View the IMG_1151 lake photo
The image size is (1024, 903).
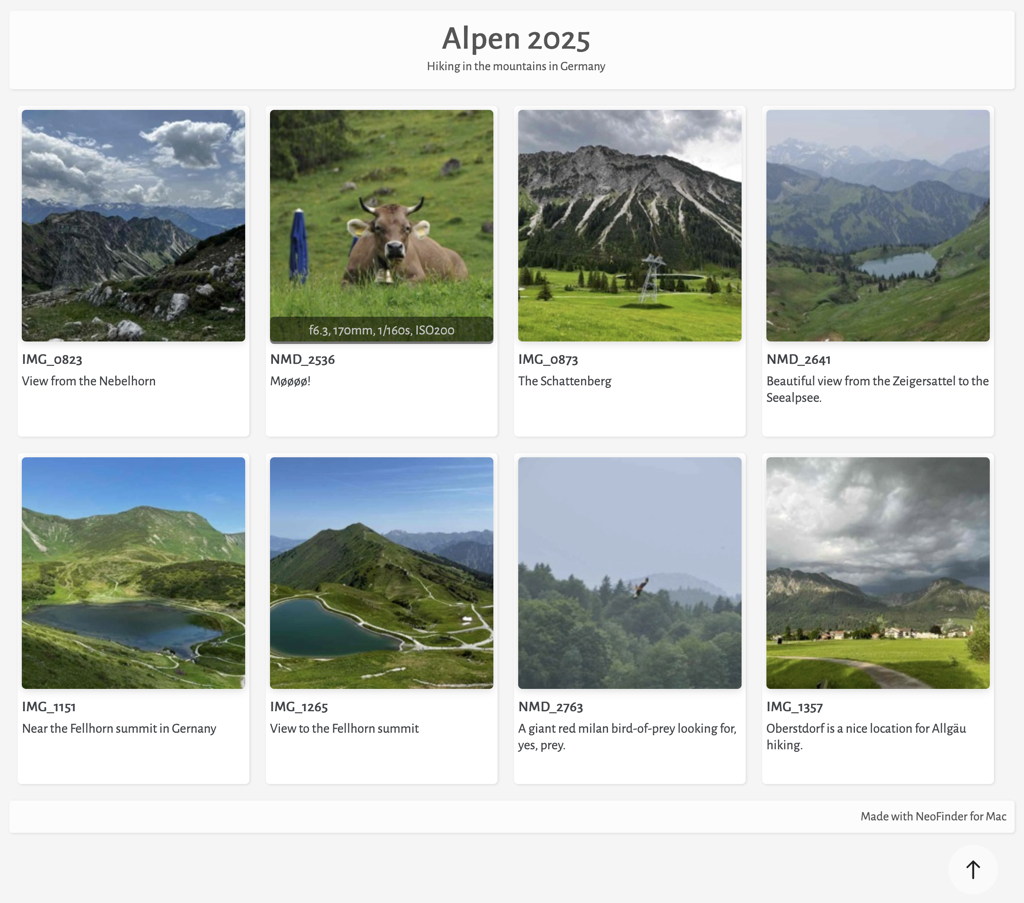pos(133,572)
